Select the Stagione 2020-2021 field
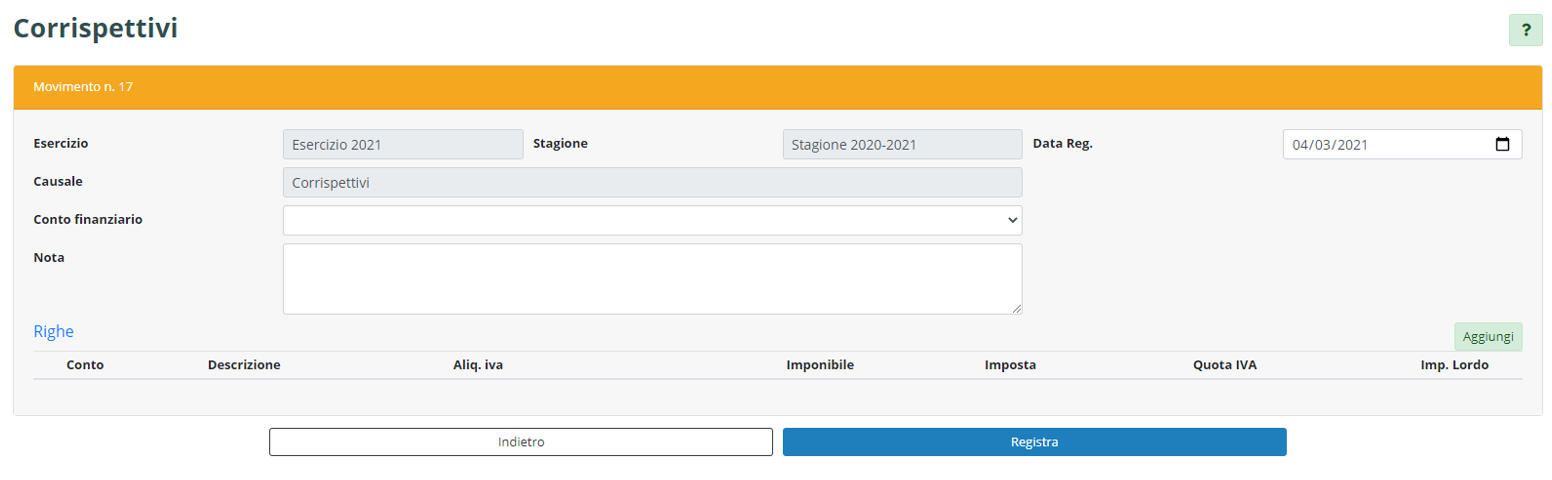This screenshot has height=480, width=1552. pyautogui.click(x=902, y=144)
